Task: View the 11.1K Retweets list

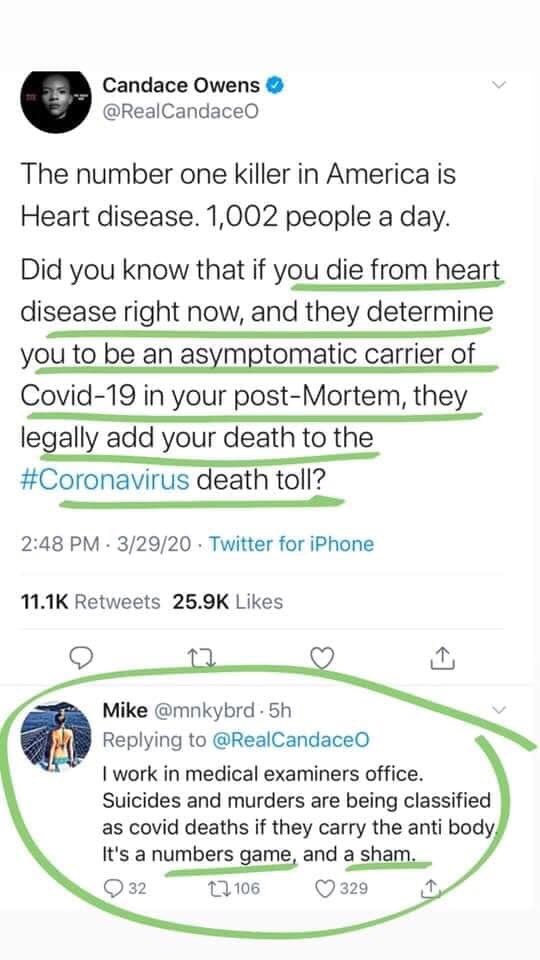Action: 91,602
